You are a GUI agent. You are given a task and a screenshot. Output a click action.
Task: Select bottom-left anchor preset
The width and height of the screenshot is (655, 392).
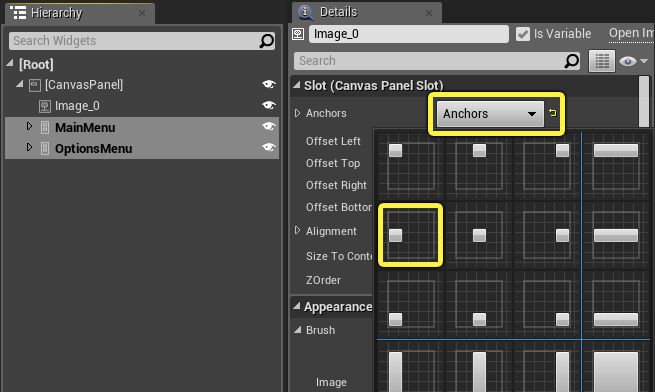(x=411, y=303)
